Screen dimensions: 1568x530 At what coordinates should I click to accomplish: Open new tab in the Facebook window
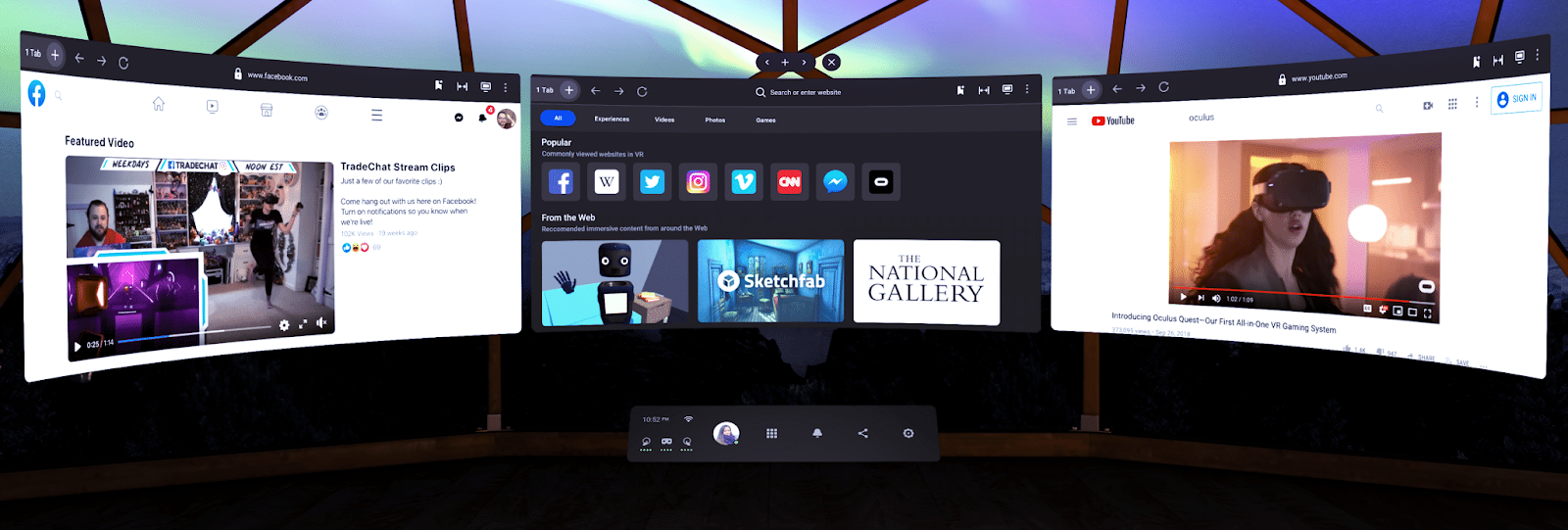[55, 55]
